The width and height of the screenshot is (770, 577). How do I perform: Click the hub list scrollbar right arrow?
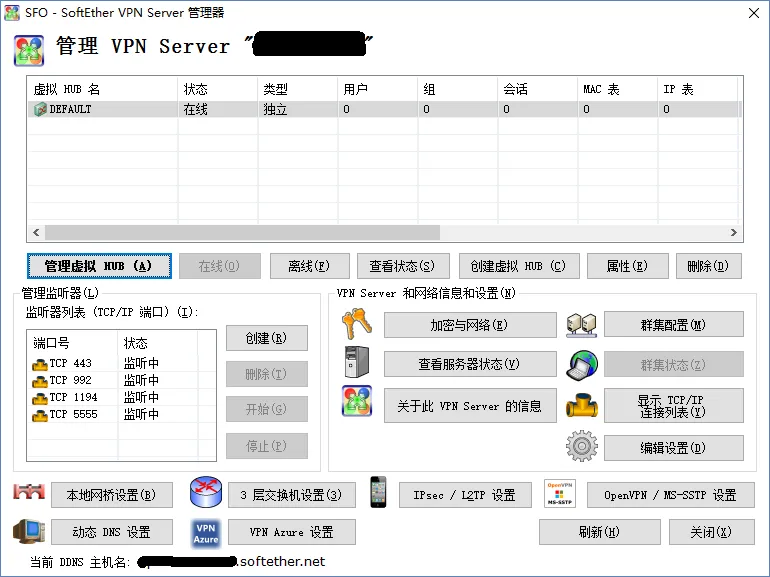(733, 232)
